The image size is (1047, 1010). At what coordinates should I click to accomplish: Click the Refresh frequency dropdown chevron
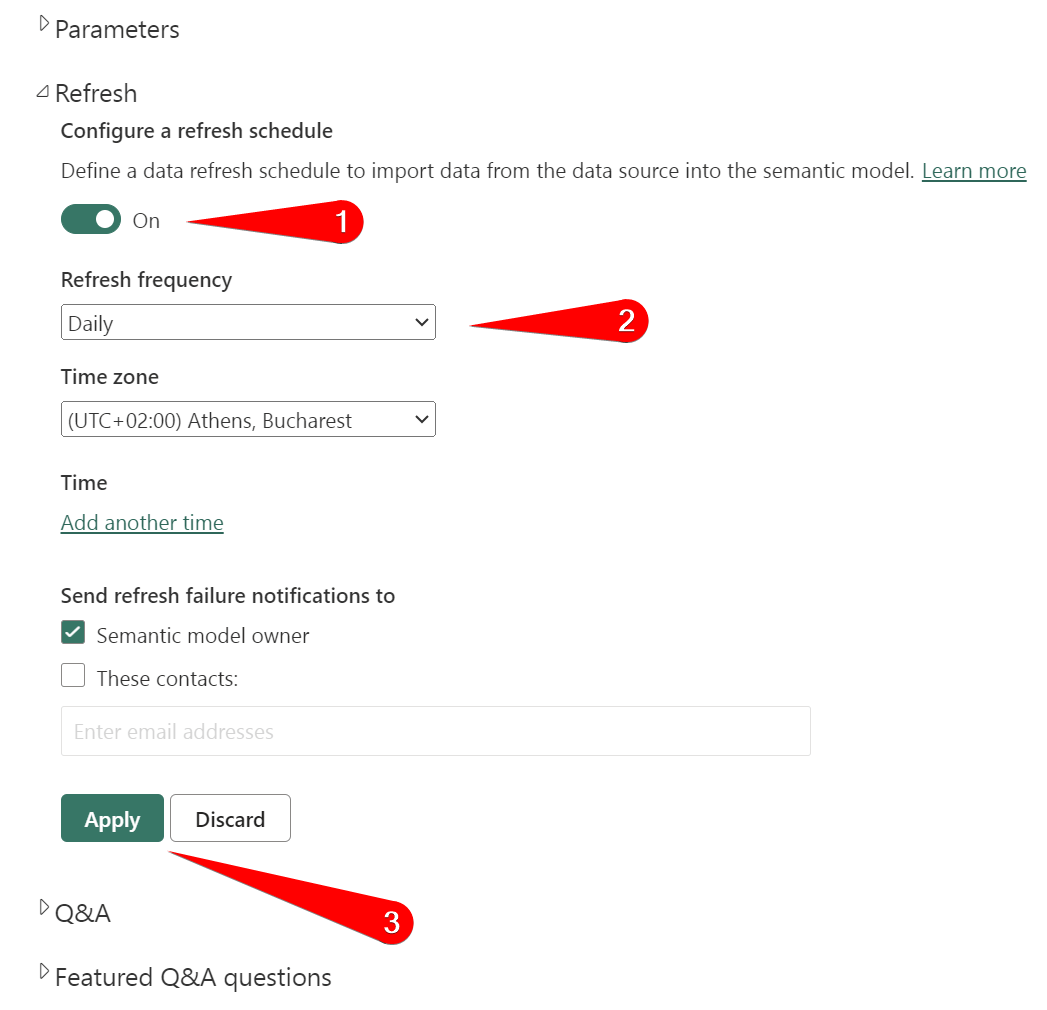(423, 322)
